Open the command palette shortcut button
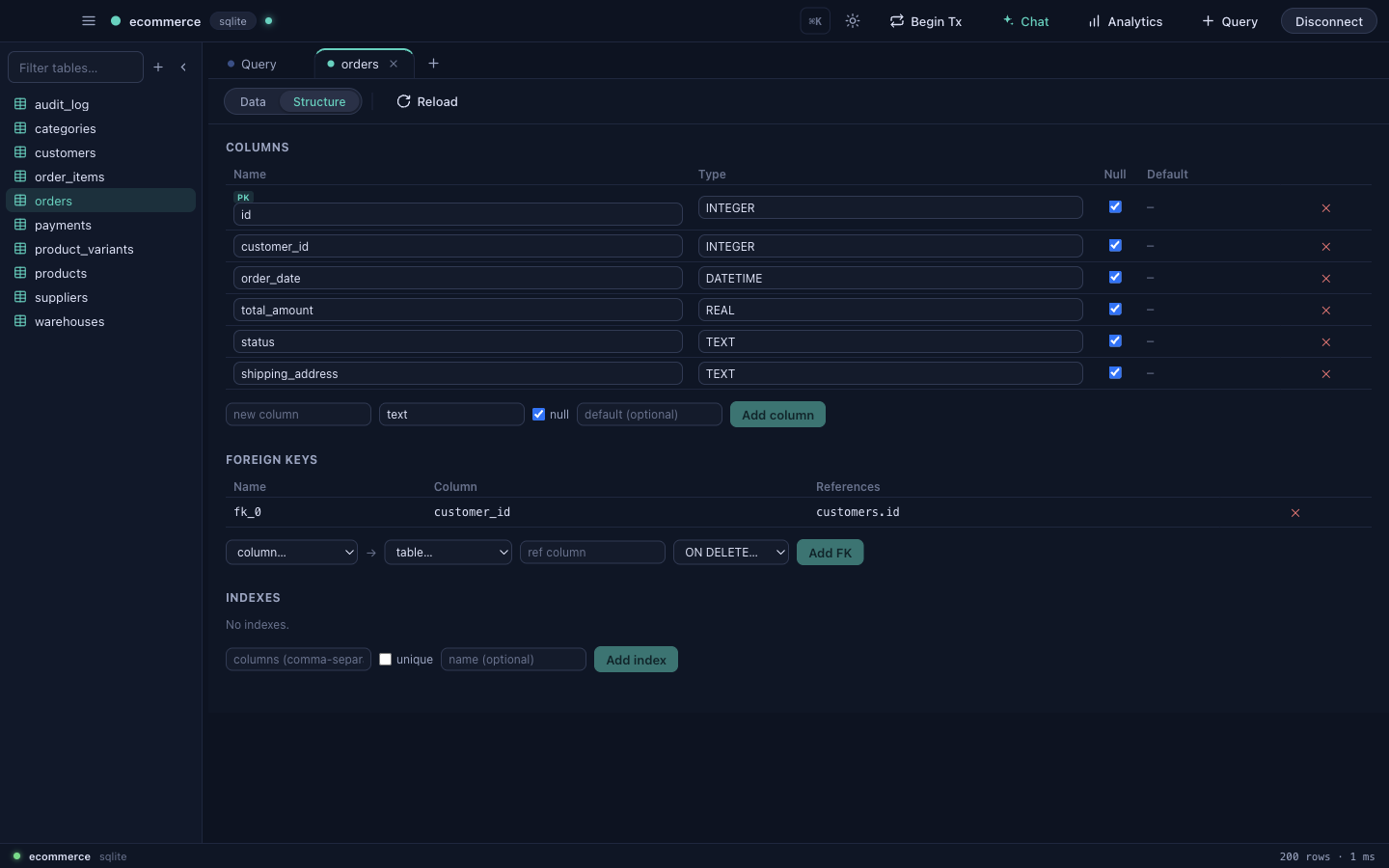 [815, 21]
